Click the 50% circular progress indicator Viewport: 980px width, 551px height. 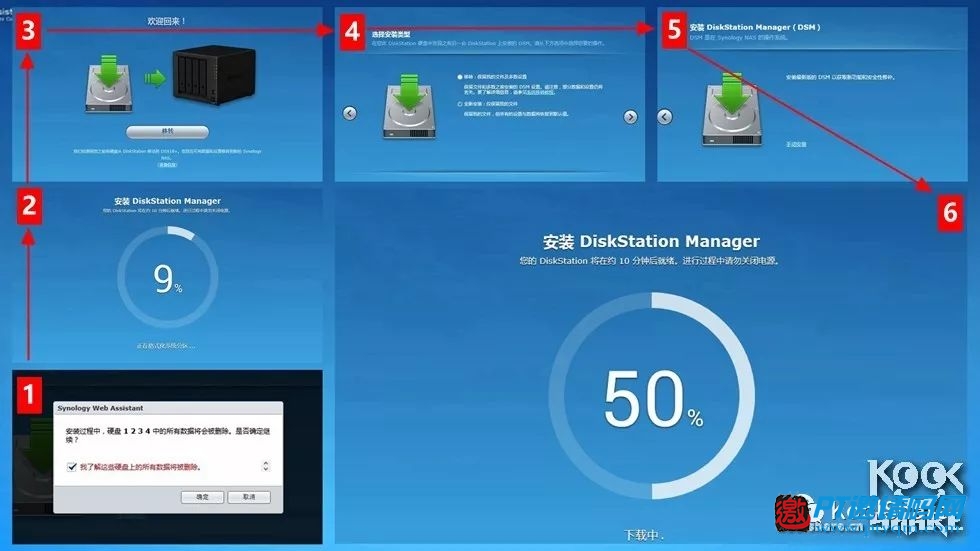pos(652,396)
